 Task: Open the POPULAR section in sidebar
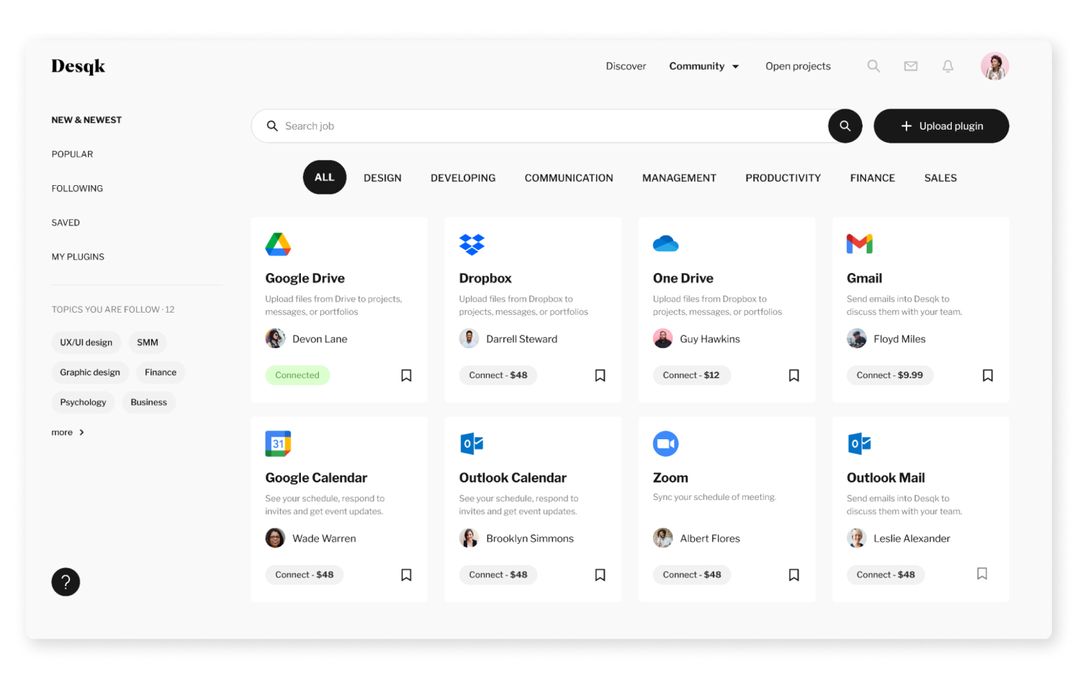72,153
